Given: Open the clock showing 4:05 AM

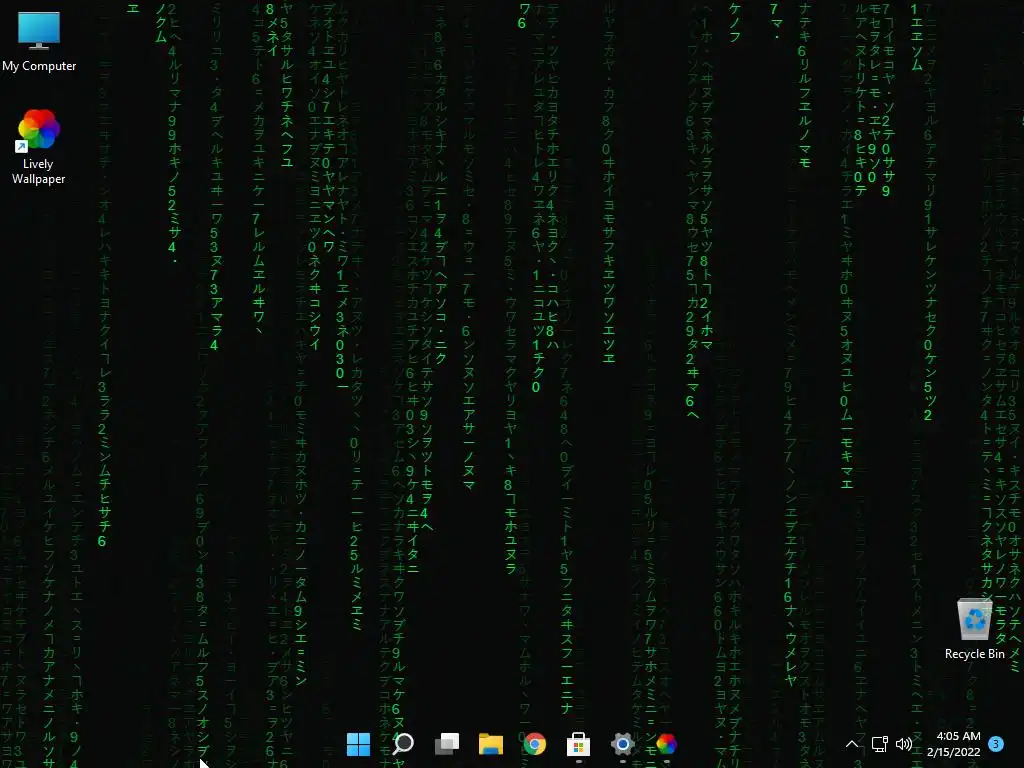Looking at the screenshot, I should tap(953, 744).
